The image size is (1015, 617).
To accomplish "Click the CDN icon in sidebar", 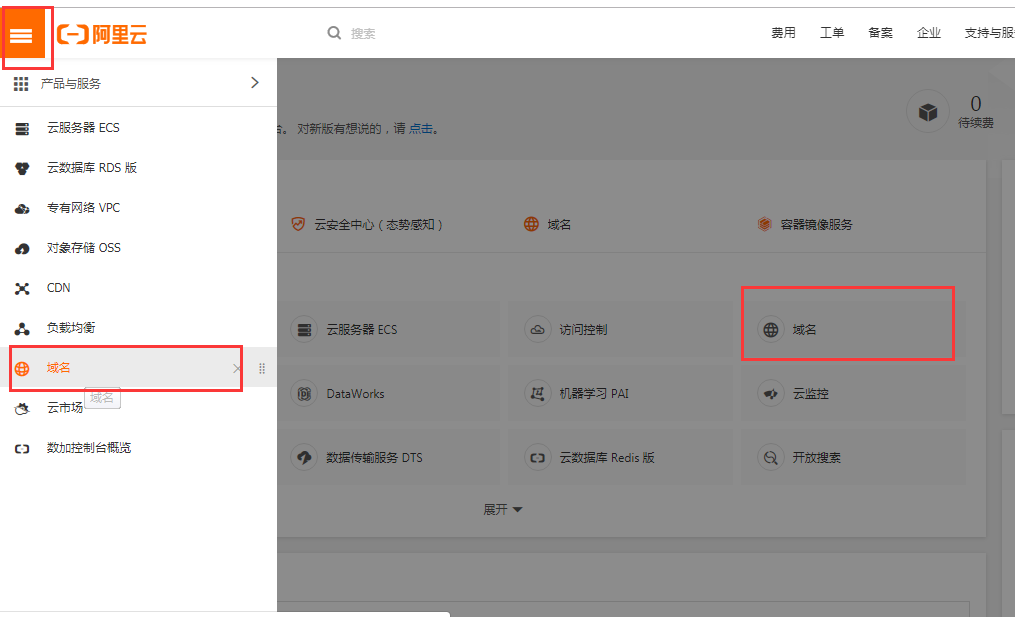I will pyautogui.click(x=22, y=287).
